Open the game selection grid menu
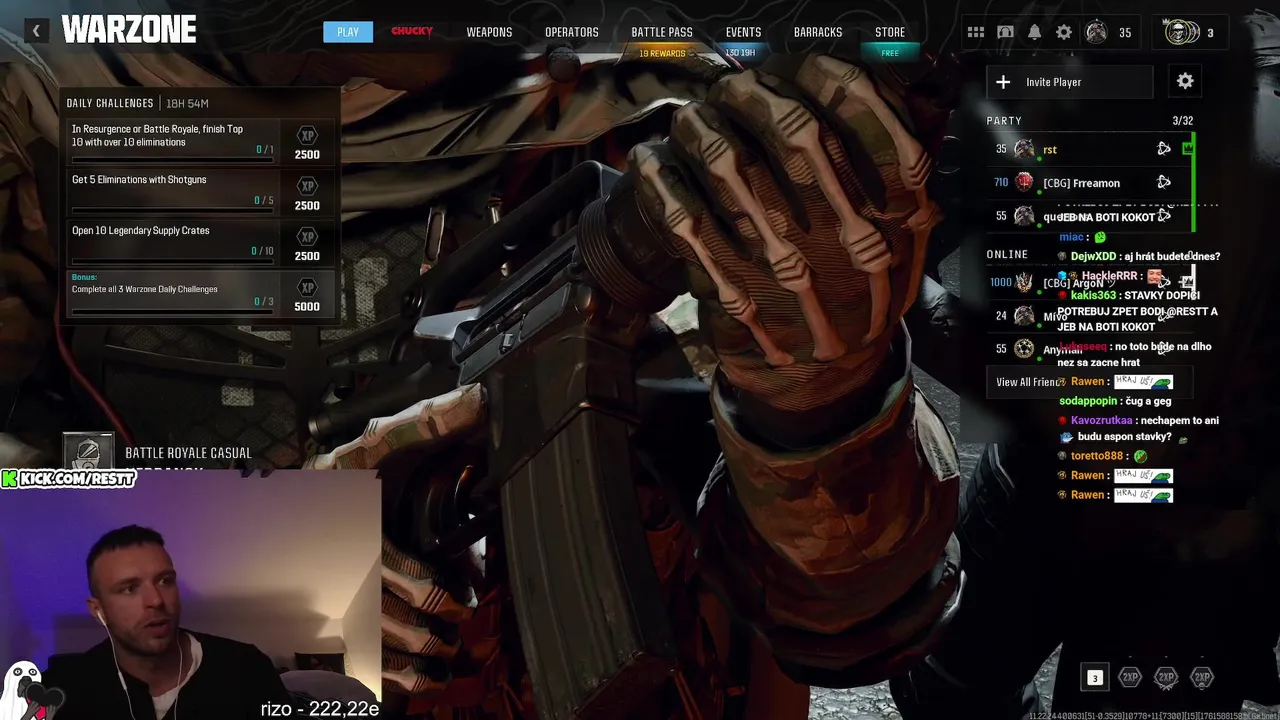The width and height of the screenshot is (1280, 720). point(976,32)
